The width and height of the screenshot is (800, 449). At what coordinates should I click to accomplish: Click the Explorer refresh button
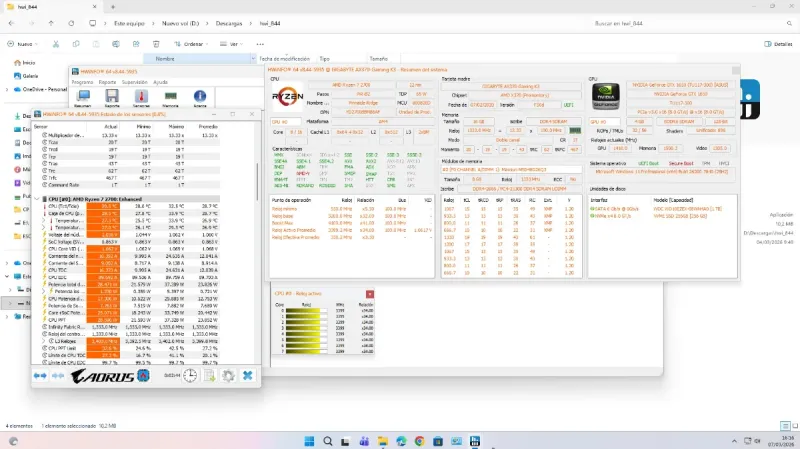tap(71, 23)
